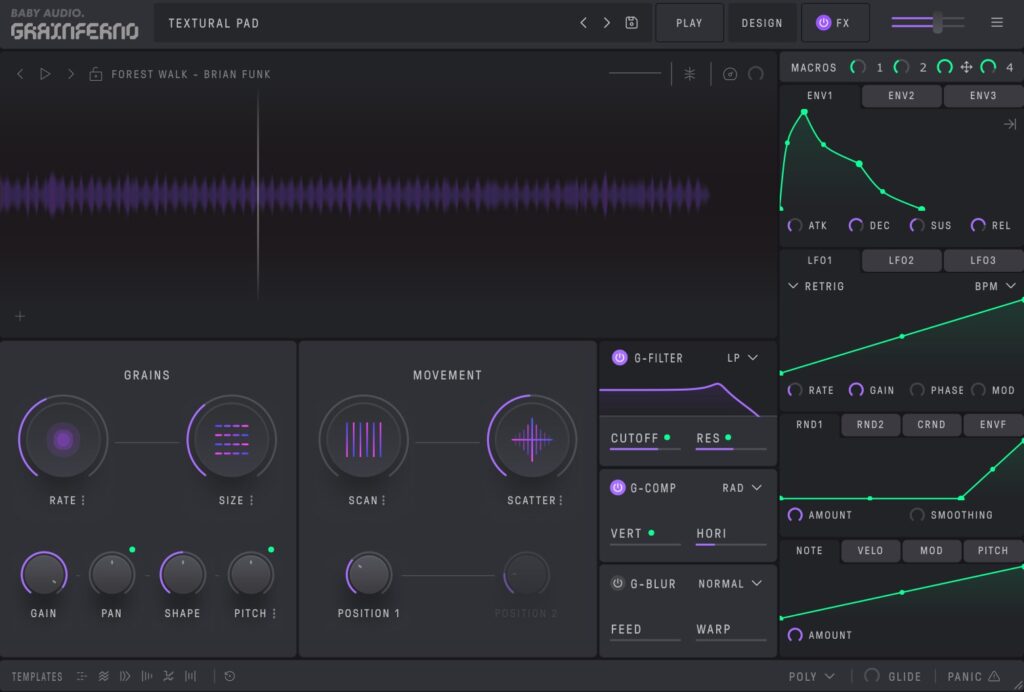The height and width of the screenshot is (692, 1024).
Task: Click the history reset icon in templates bar
Action: pyautogui.click(x=229, y=677)
